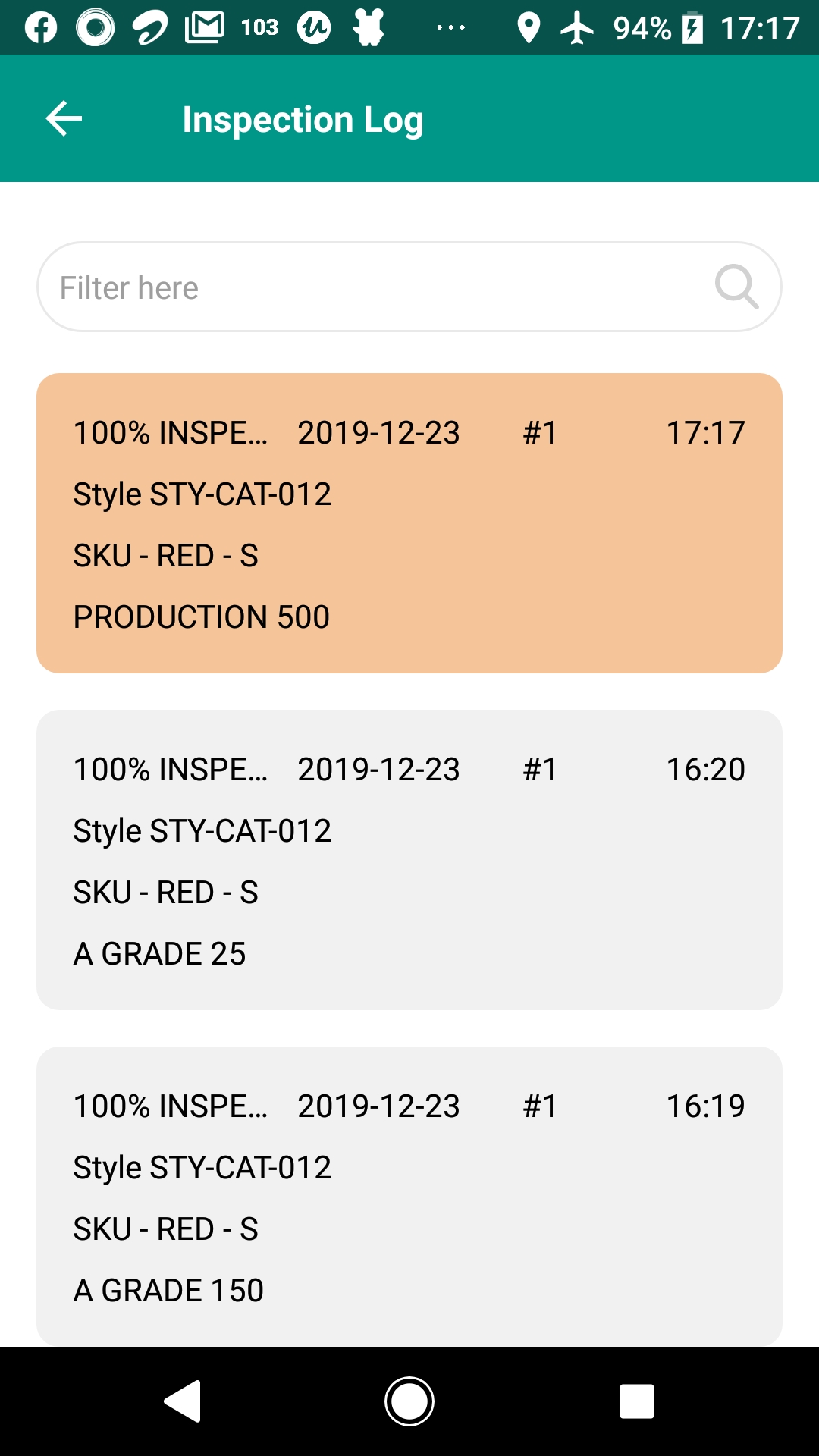Open the Facebook notification in the status bar
The height and width of the screenshot is (1456, 819).
click(x=42, y=29)
